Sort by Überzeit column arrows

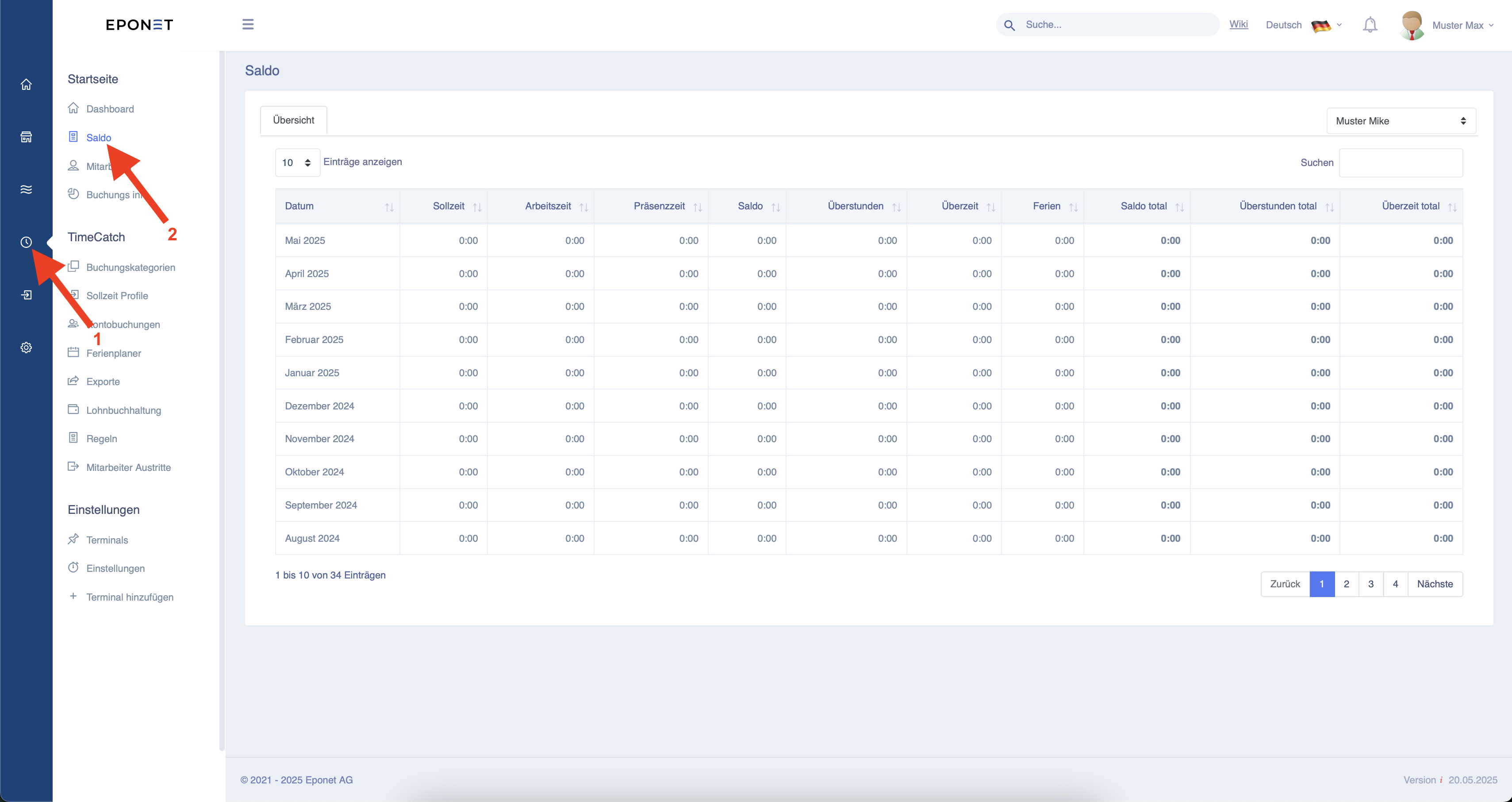[x=991, y=207]
